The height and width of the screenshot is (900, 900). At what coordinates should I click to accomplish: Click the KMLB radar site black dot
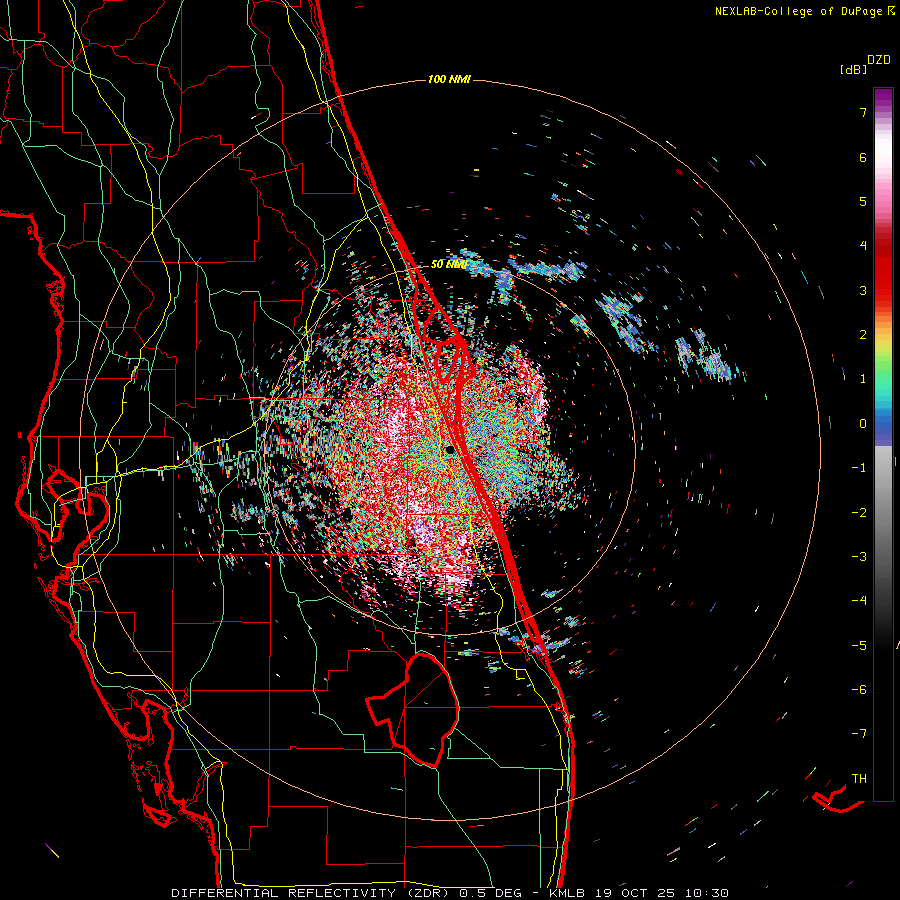451,449
